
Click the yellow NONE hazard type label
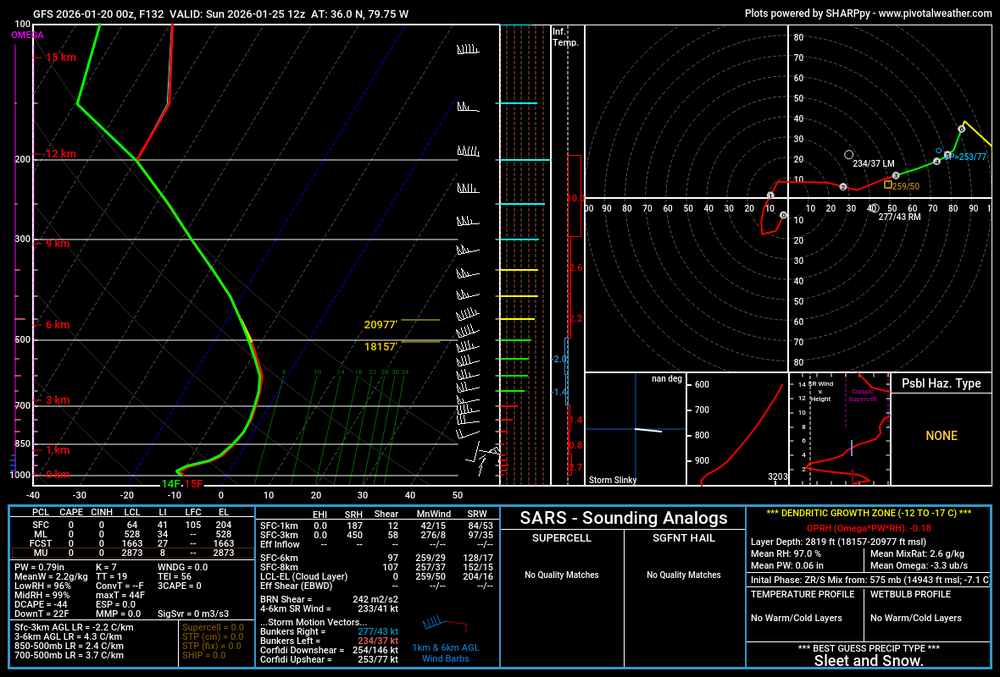click(941, 436)
